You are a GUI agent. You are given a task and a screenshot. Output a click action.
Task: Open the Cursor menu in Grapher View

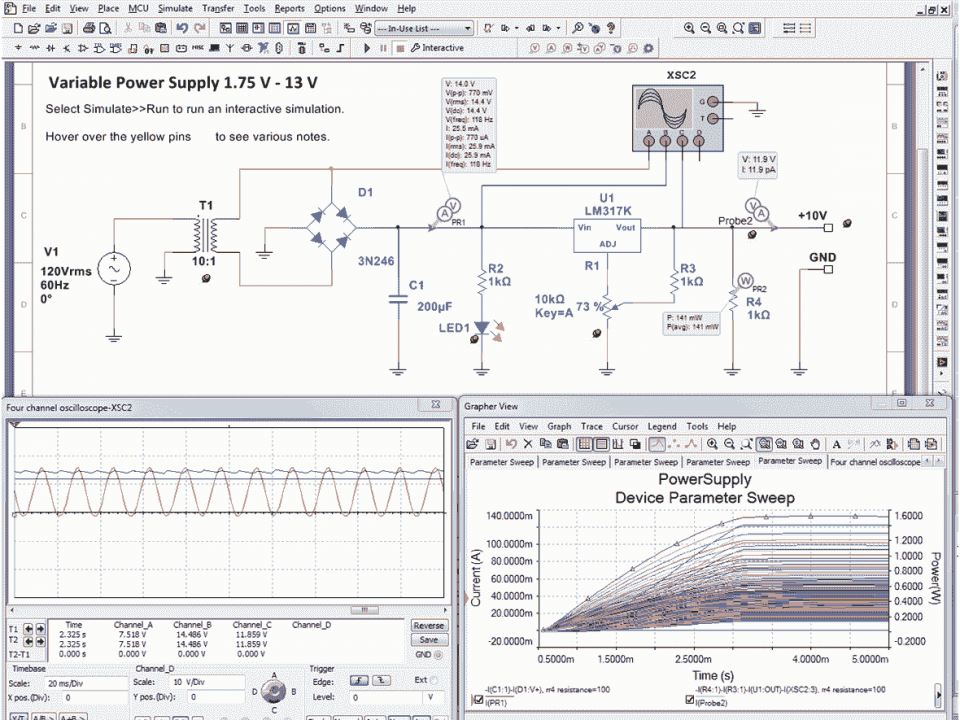625,426
